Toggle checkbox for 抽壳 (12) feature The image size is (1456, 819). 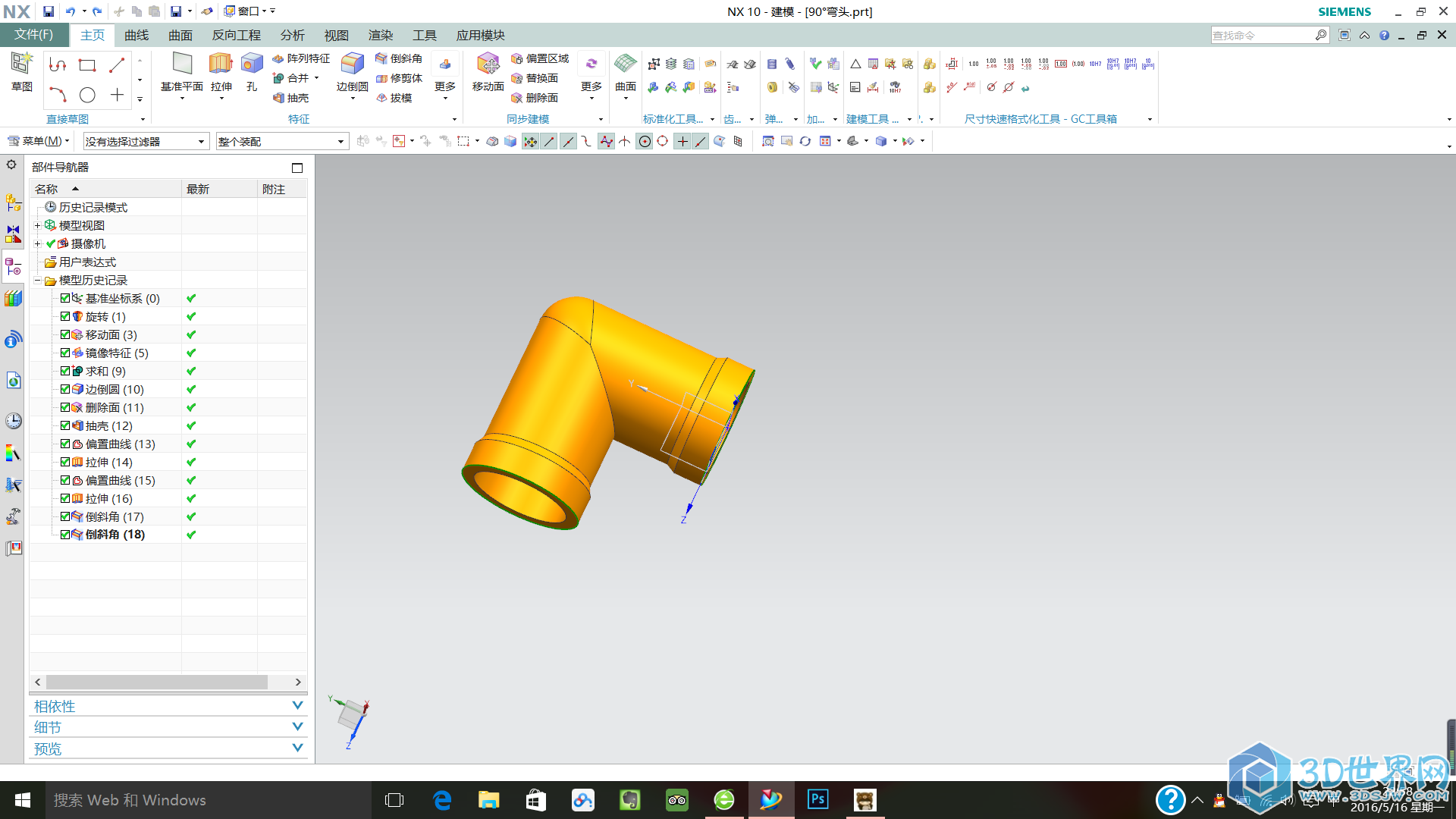tap(65, 425)
